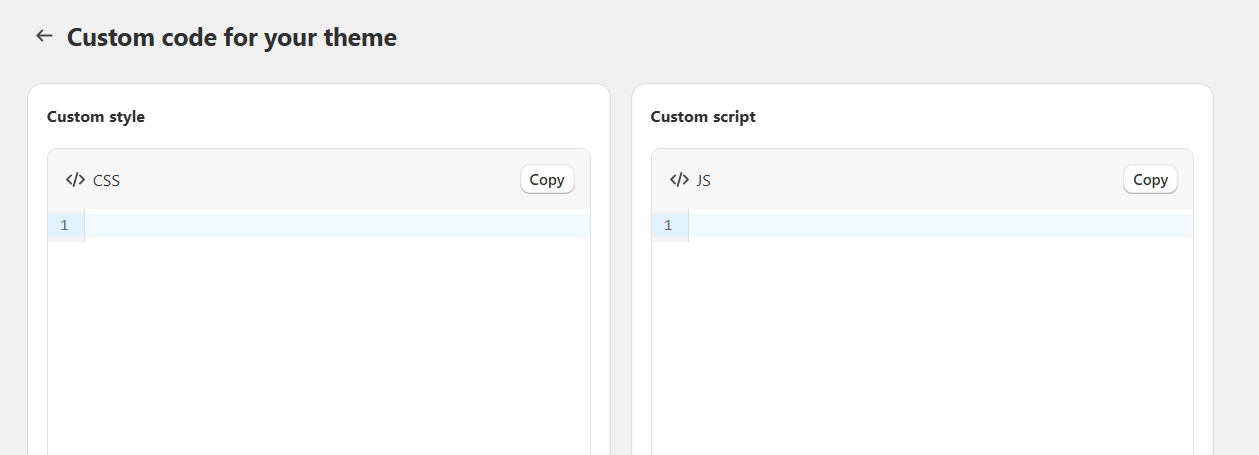The height and width of the screenshot is (455, 1259).
Task: Click the 'CSS' language label
Action: click(x=107, y=181)
